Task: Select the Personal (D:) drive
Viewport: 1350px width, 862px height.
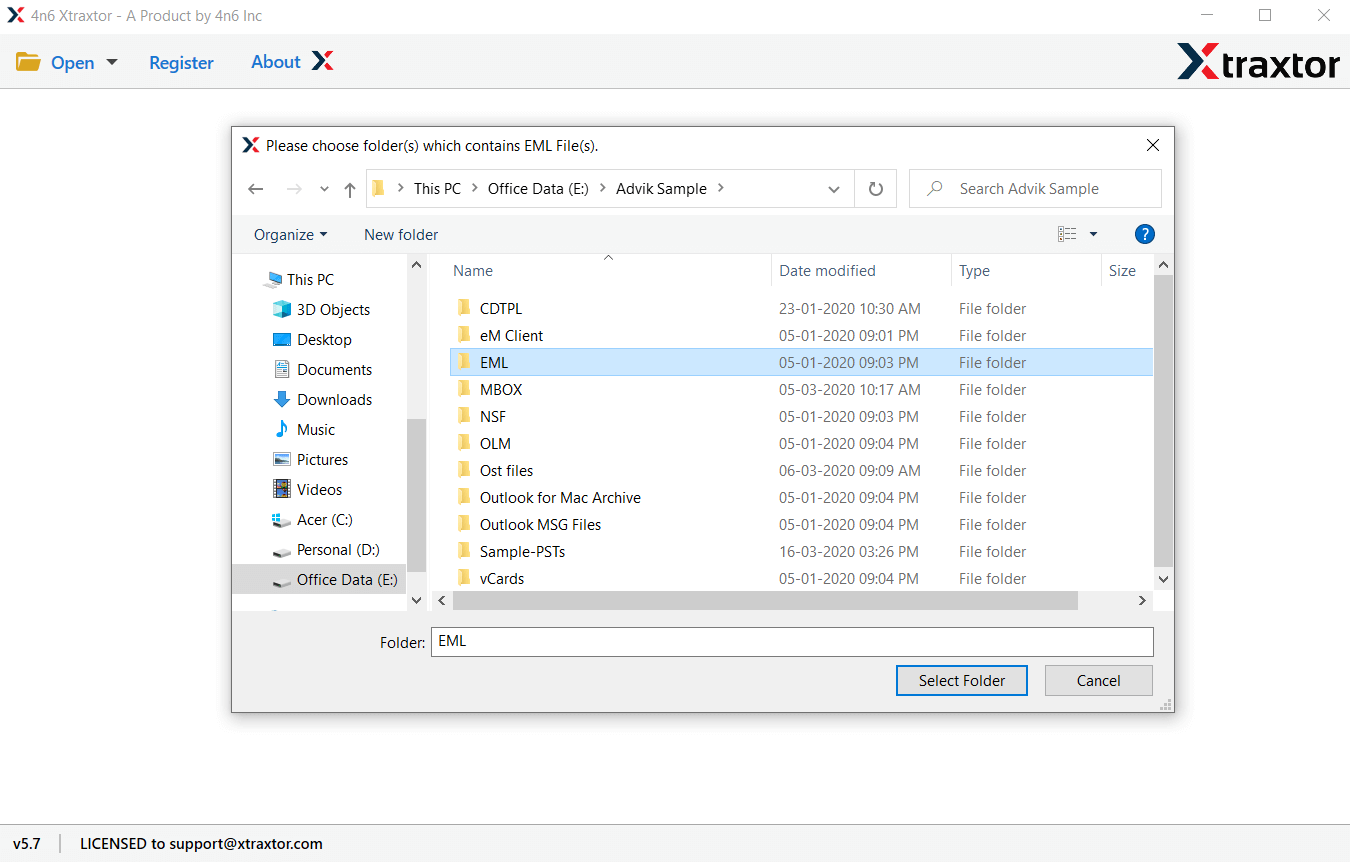Action: (327, 549)
